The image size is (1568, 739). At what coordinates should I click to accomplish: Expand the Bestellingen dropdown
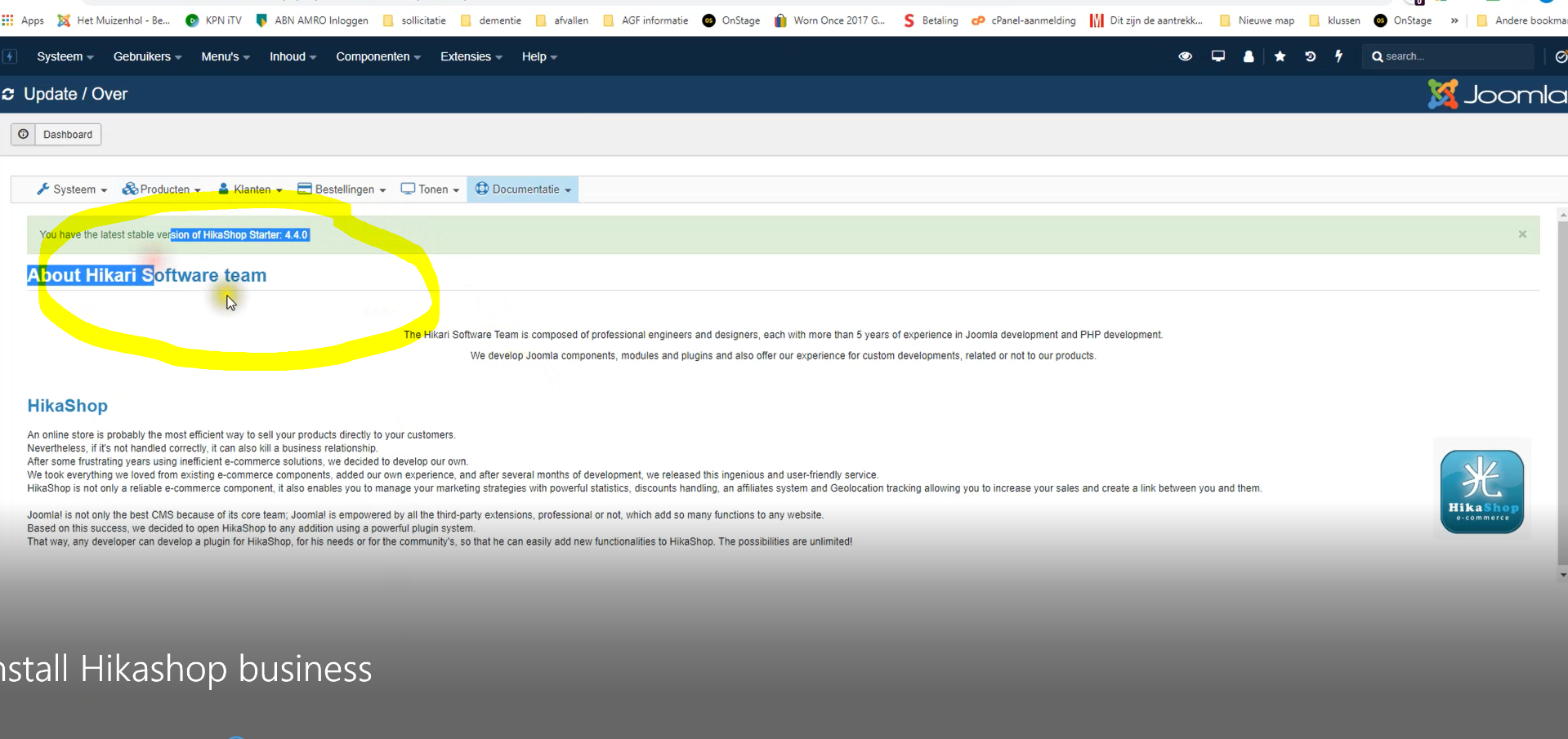click(342, 189)
